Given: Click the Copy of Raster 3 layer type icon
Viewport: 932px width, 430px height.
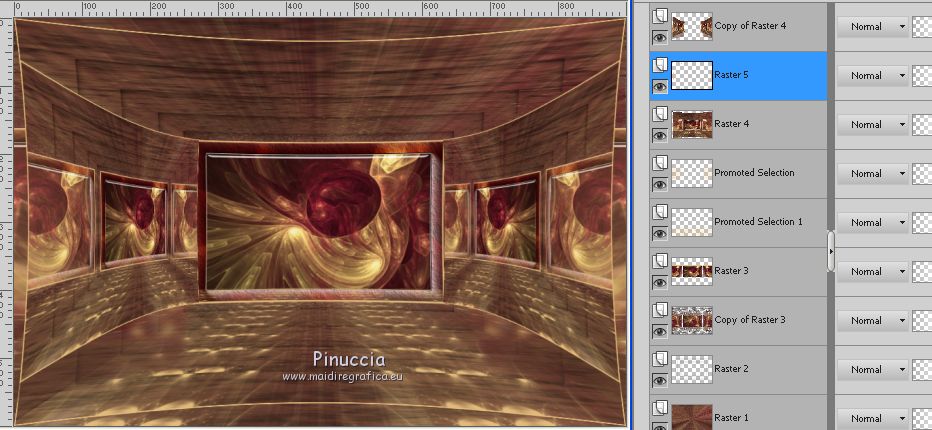Looking at the screenshot, I should click(659, 310).
